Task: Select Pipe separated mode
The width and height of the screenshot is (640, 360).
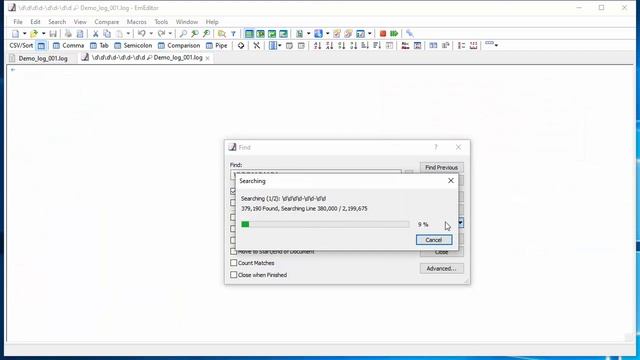Action: coord(216,45)
